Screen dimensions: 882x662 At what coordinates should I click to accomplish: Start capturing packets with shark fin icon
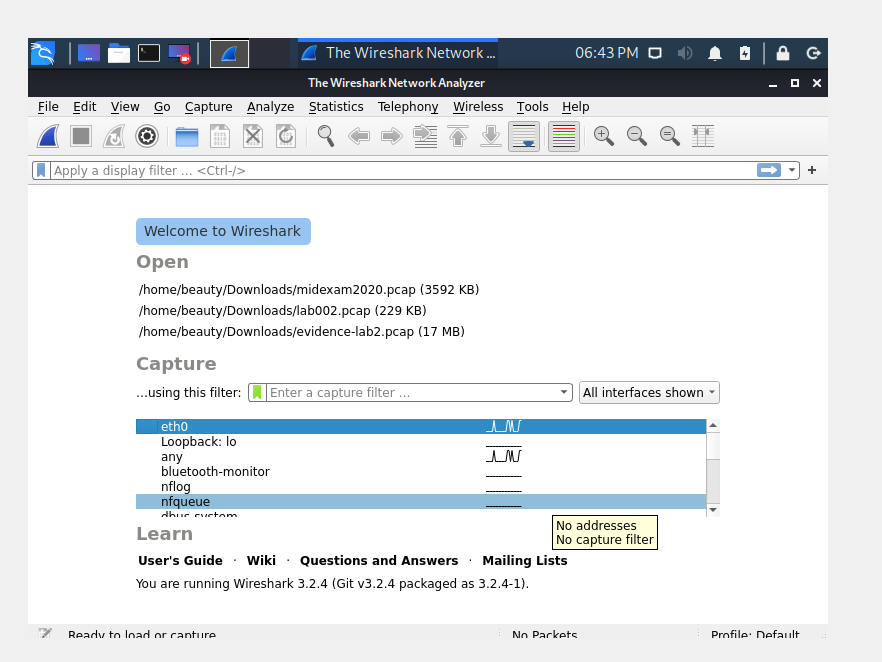pyautogui.click(x=48, y=137)
